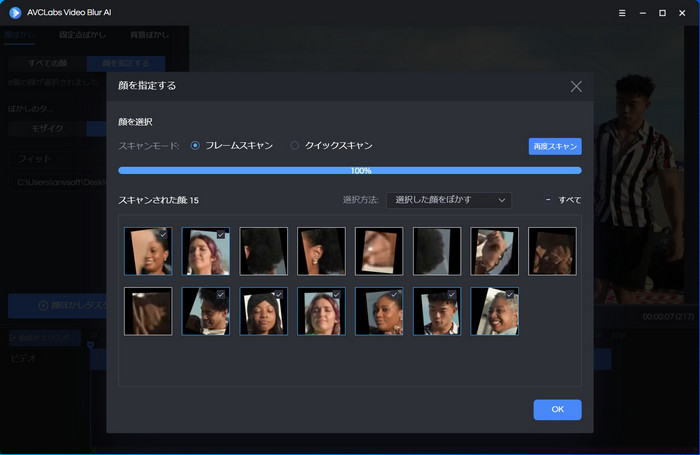700x455 pixels.
Task: Select hair silhouette beside gray-blue sky, no ear
Action: point(437,251)
